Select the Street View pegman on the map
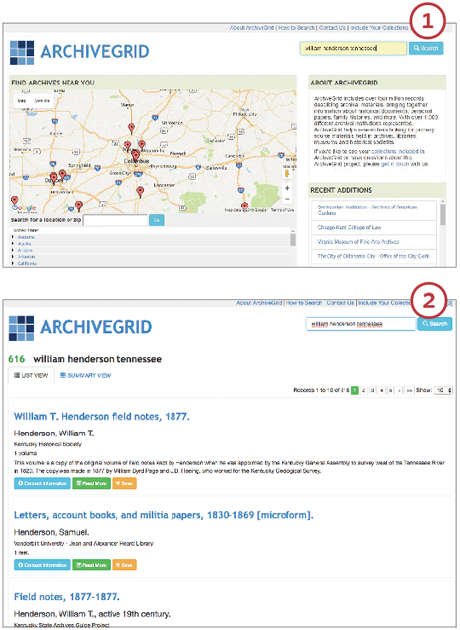The image size is (460, 630). click(287, 174)
